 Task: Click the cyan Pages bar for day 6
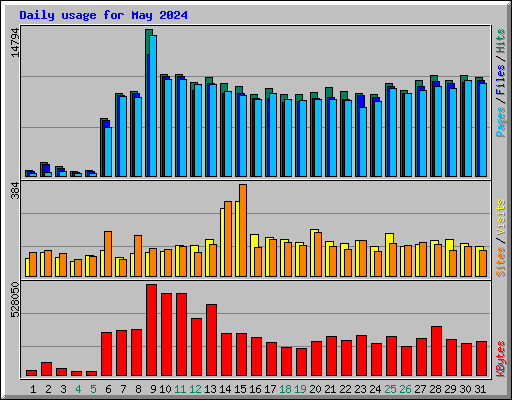pos(108,152)
